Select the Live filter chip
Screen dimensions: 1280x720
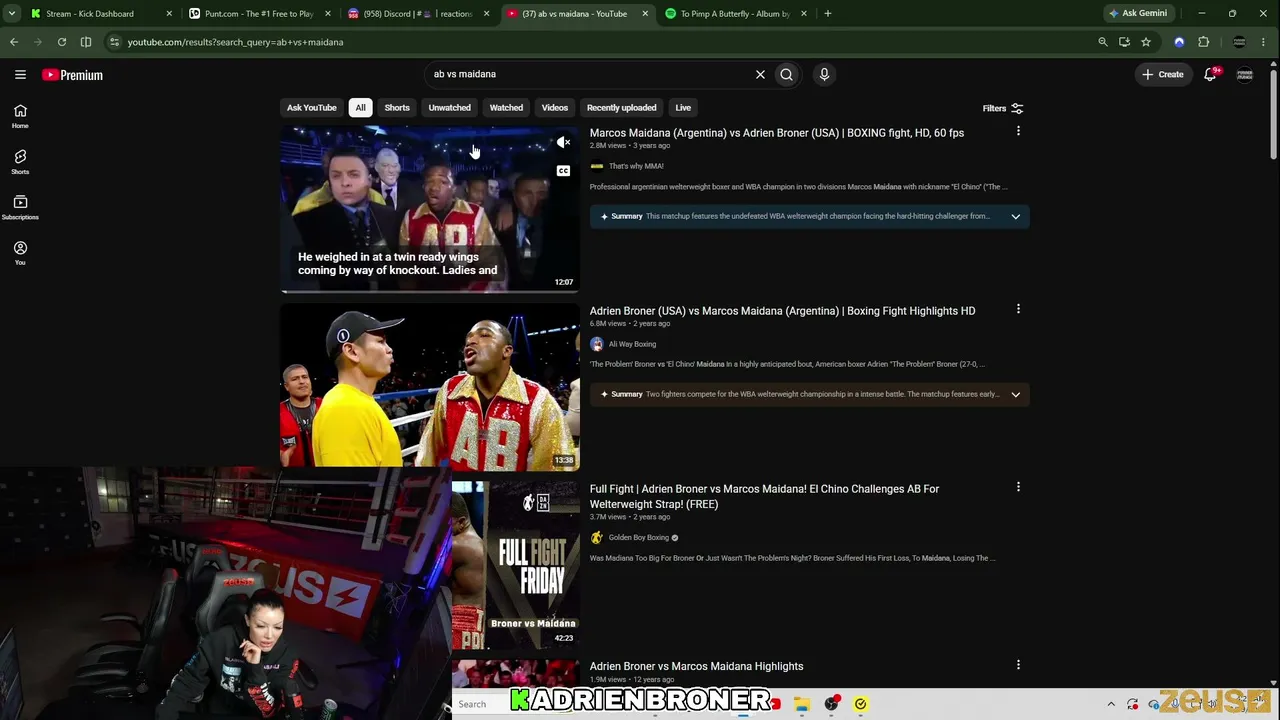683,108
